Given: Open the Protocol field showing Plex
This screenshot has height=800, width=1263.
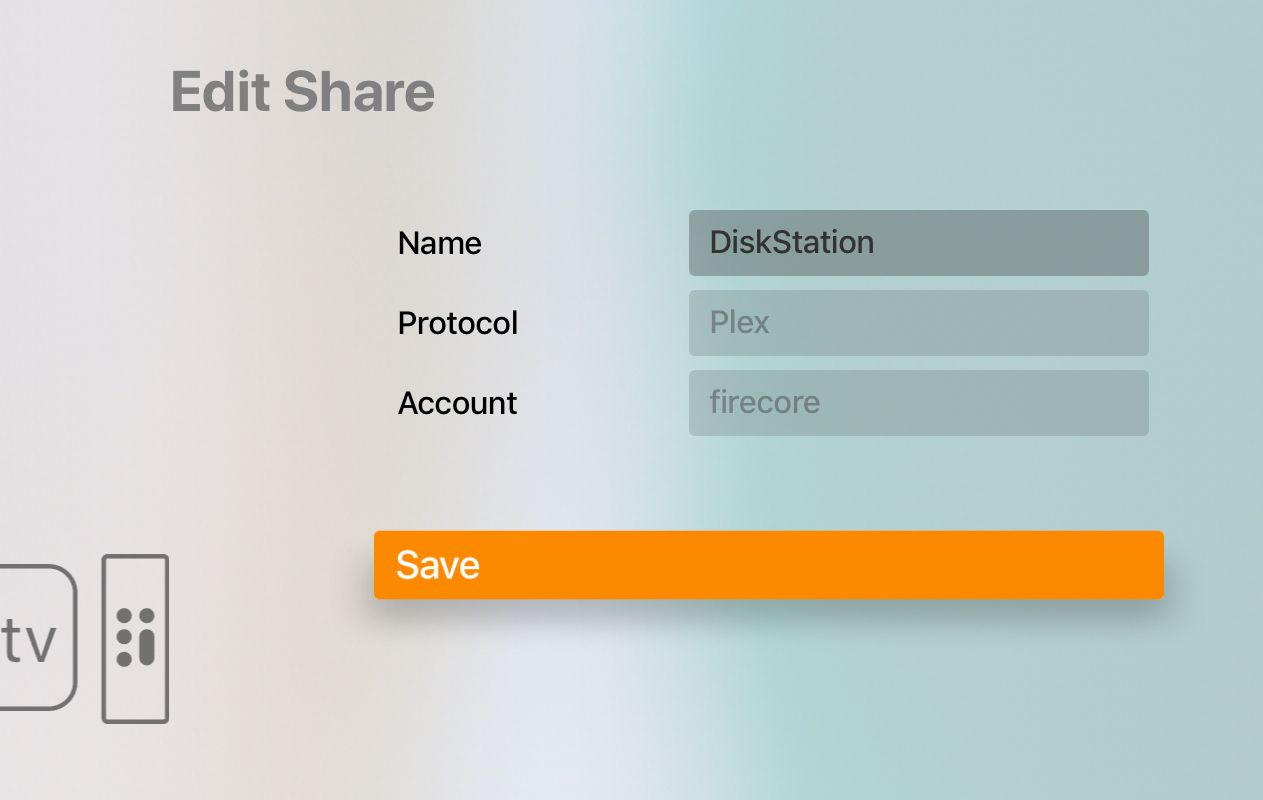Looking at the screenshot, I should pos(918,323).
